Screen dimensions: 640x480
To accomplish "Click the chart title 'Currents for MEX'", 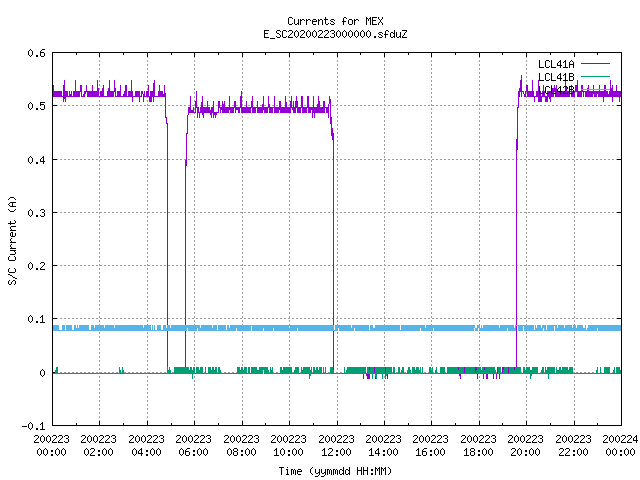I will (x=335, y=21).
